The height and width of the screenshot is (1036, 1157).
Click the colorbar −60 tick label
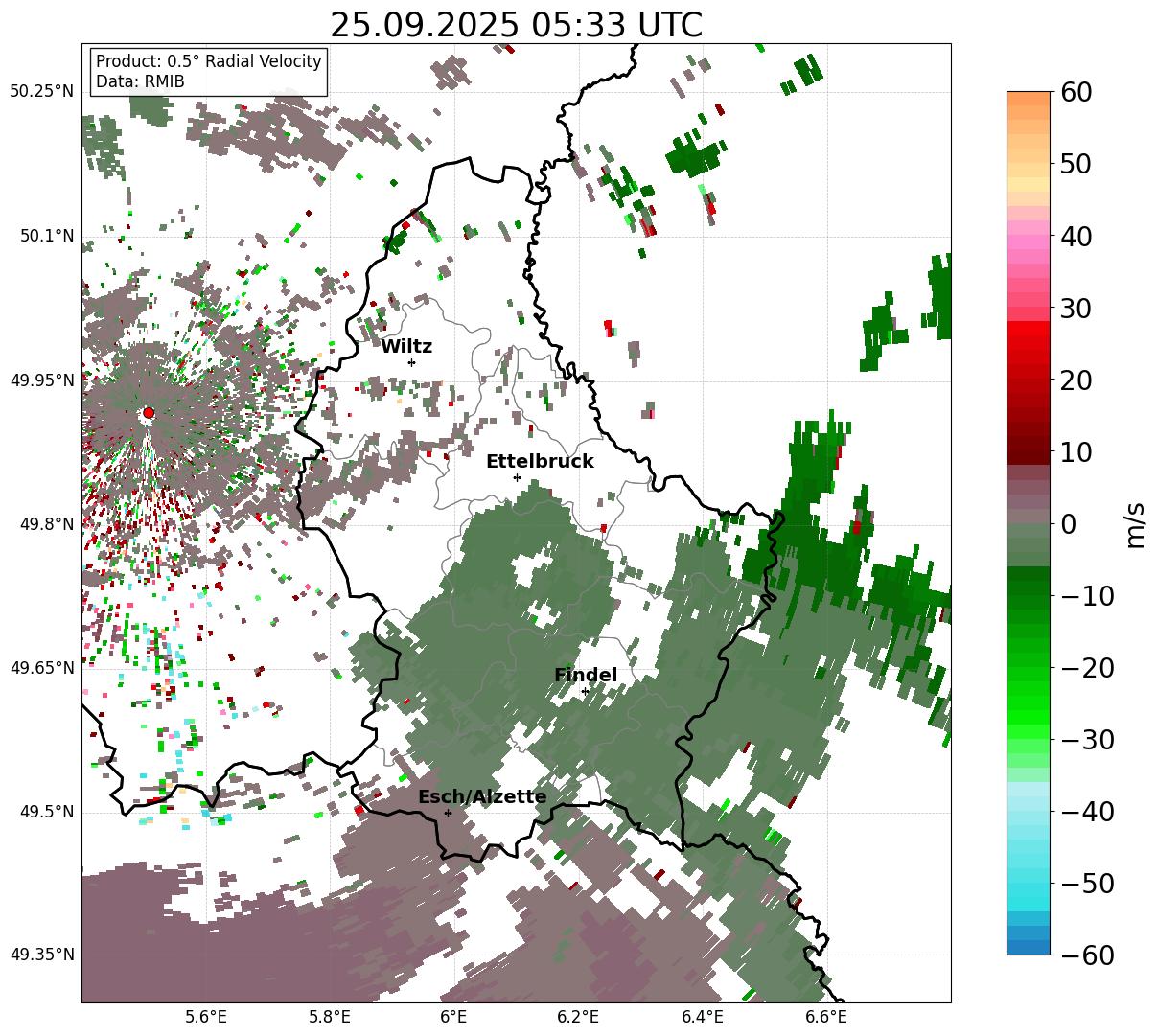point(1086,955)
